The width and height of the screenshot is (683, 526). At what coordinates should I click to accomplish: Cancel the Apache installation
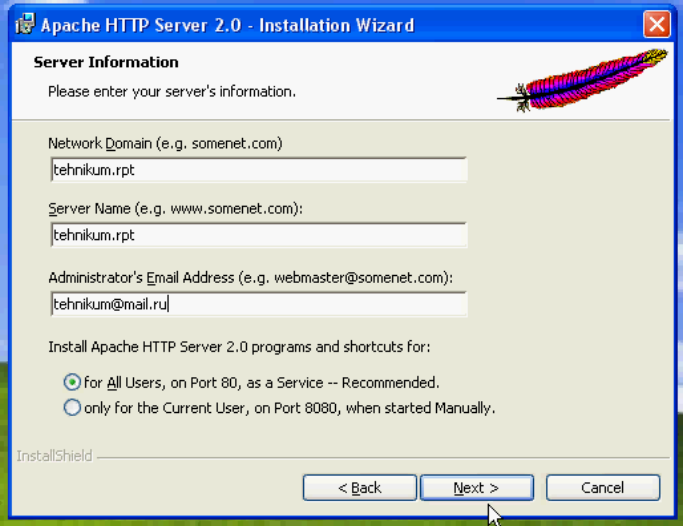coord(603,488)
